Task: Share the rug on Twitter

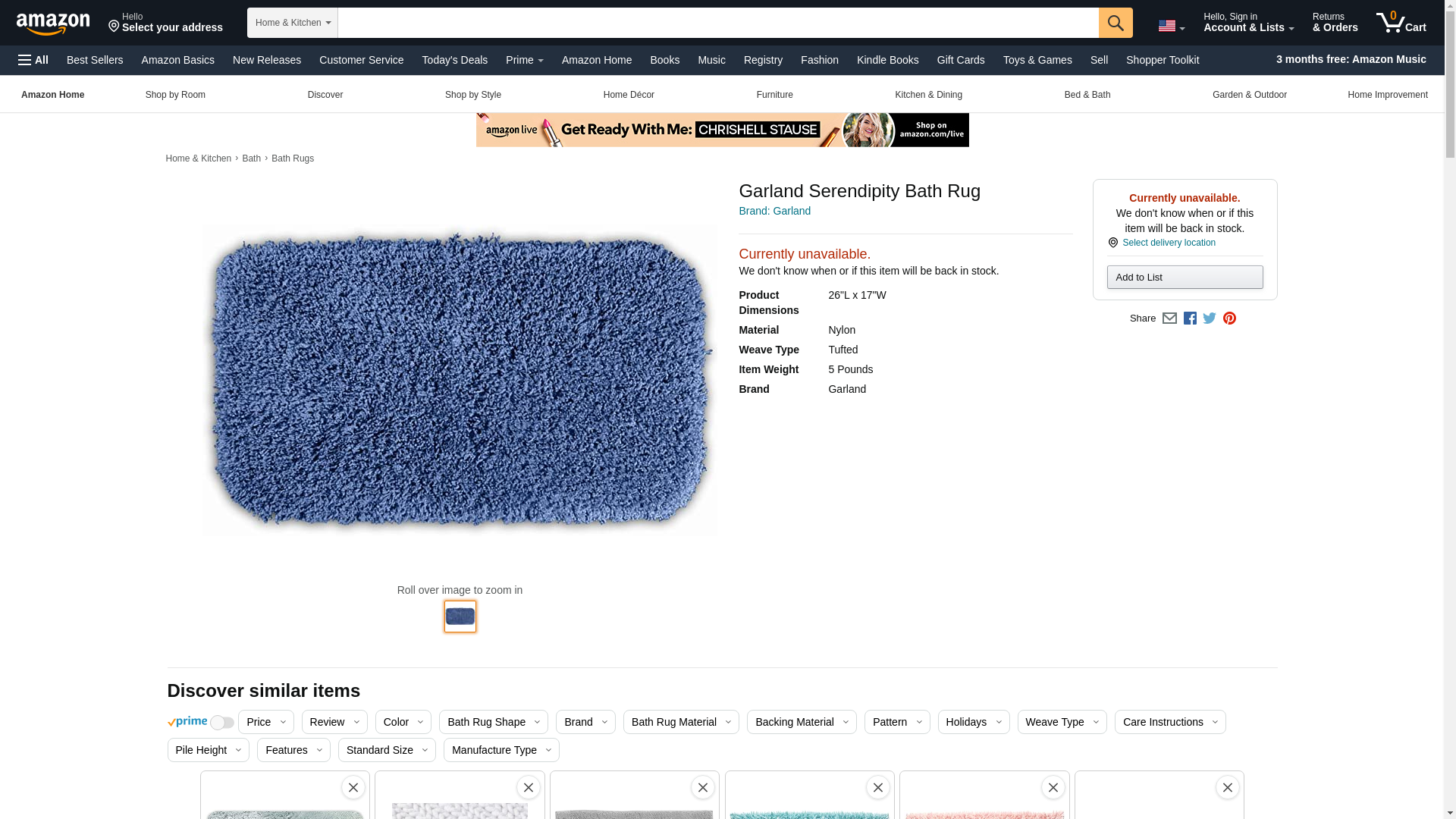Action: click(1210, 318)
